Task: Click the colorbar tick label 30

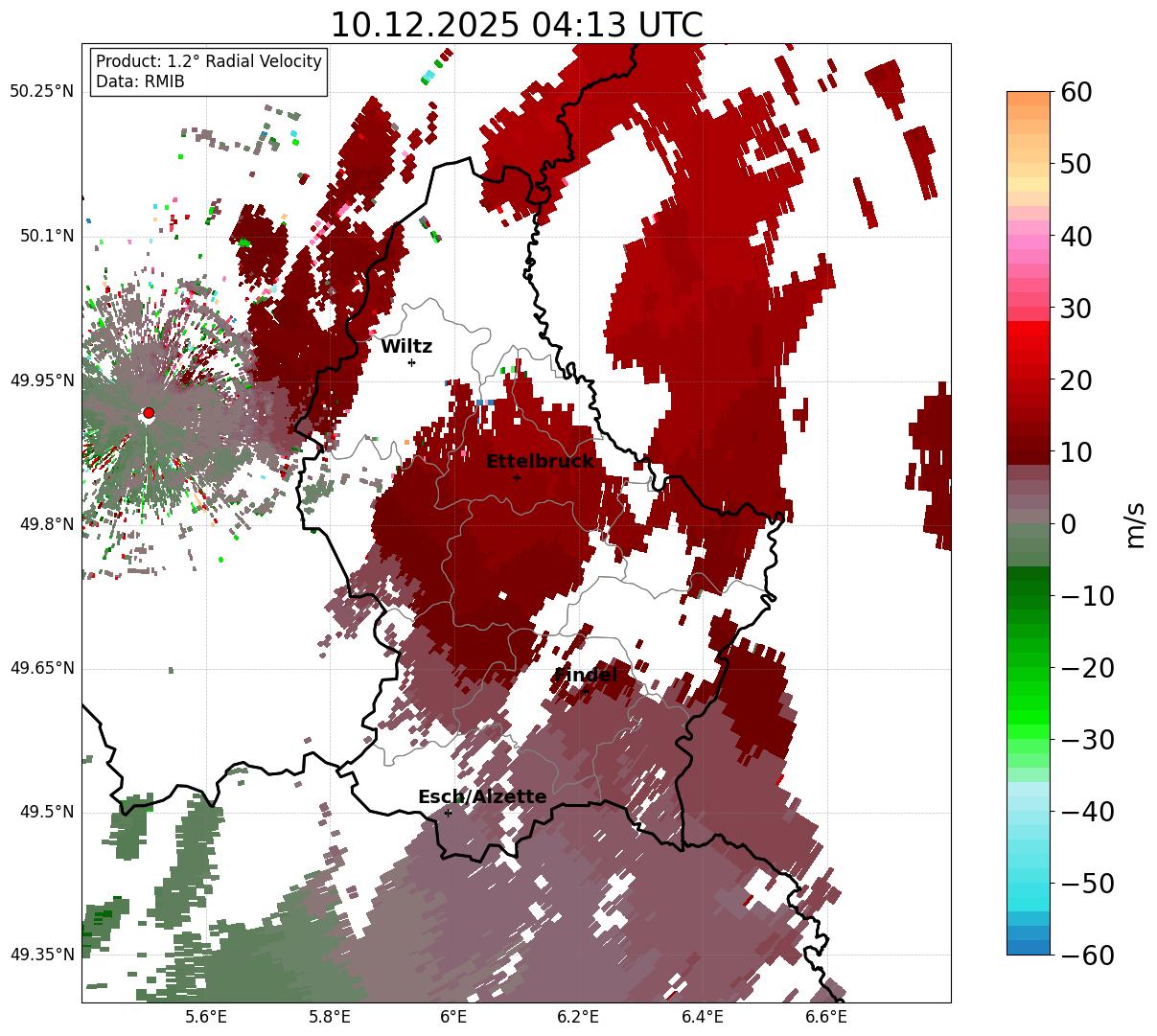Action: [x=1075, y=309]
